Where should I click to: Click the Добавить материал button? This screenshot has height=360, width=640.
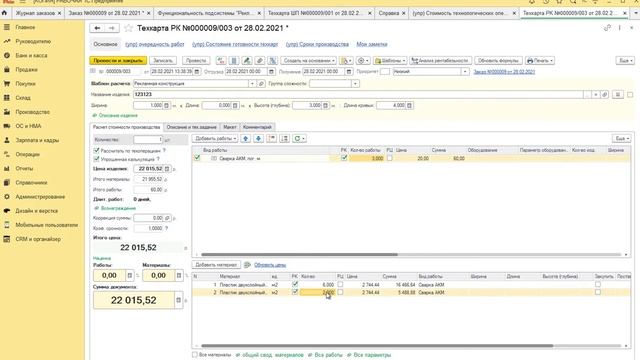click(216, 265)
